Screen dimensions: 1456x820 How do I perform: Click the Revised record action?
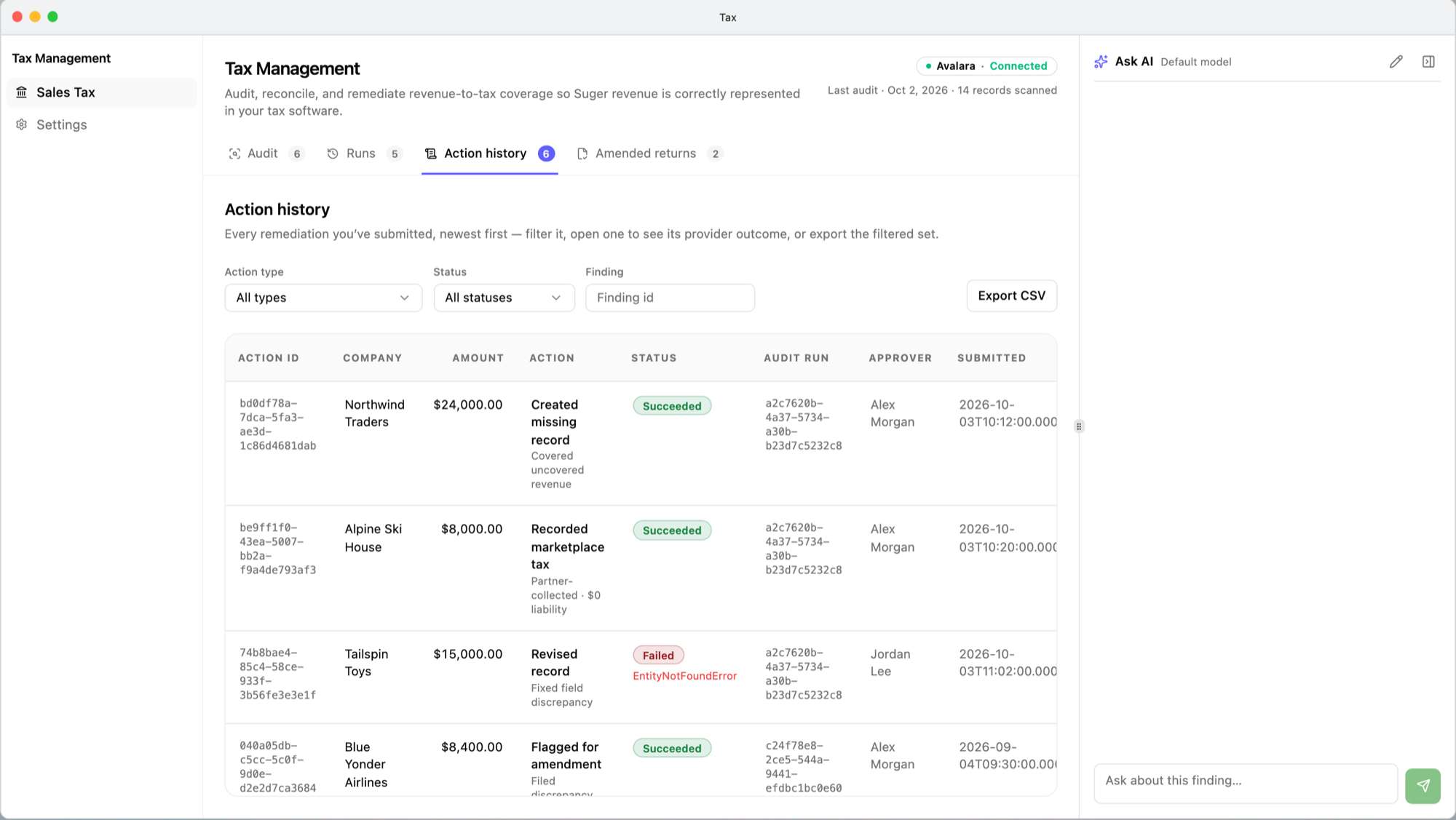(554, 663)
